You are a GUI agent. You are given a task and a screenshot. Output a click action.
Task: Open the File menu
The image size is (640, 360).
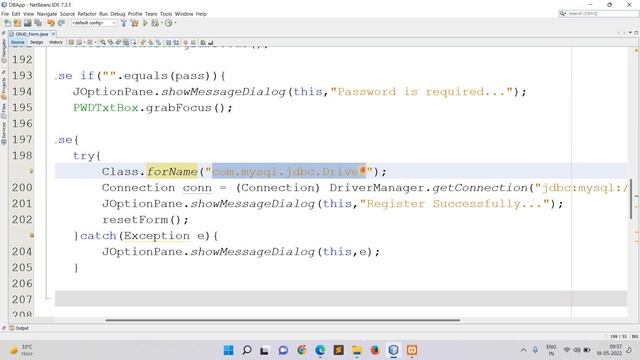[x=5, y=14]
